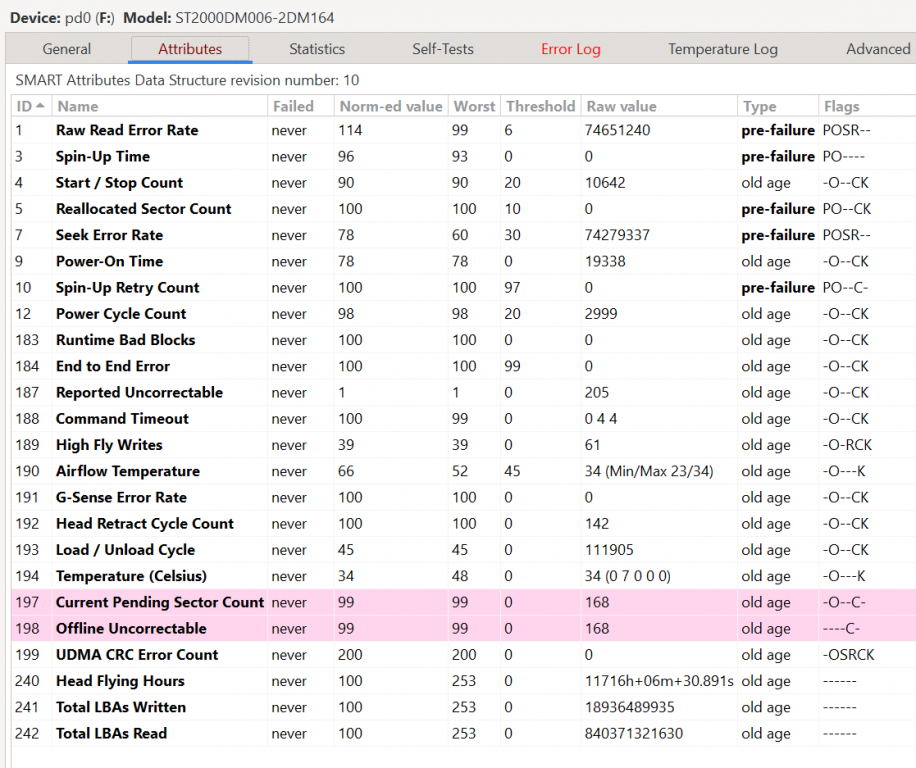Select the Current Pending Sector Count row
The height and width of the screenshot is (768, 916).
(x=160, y=602)
